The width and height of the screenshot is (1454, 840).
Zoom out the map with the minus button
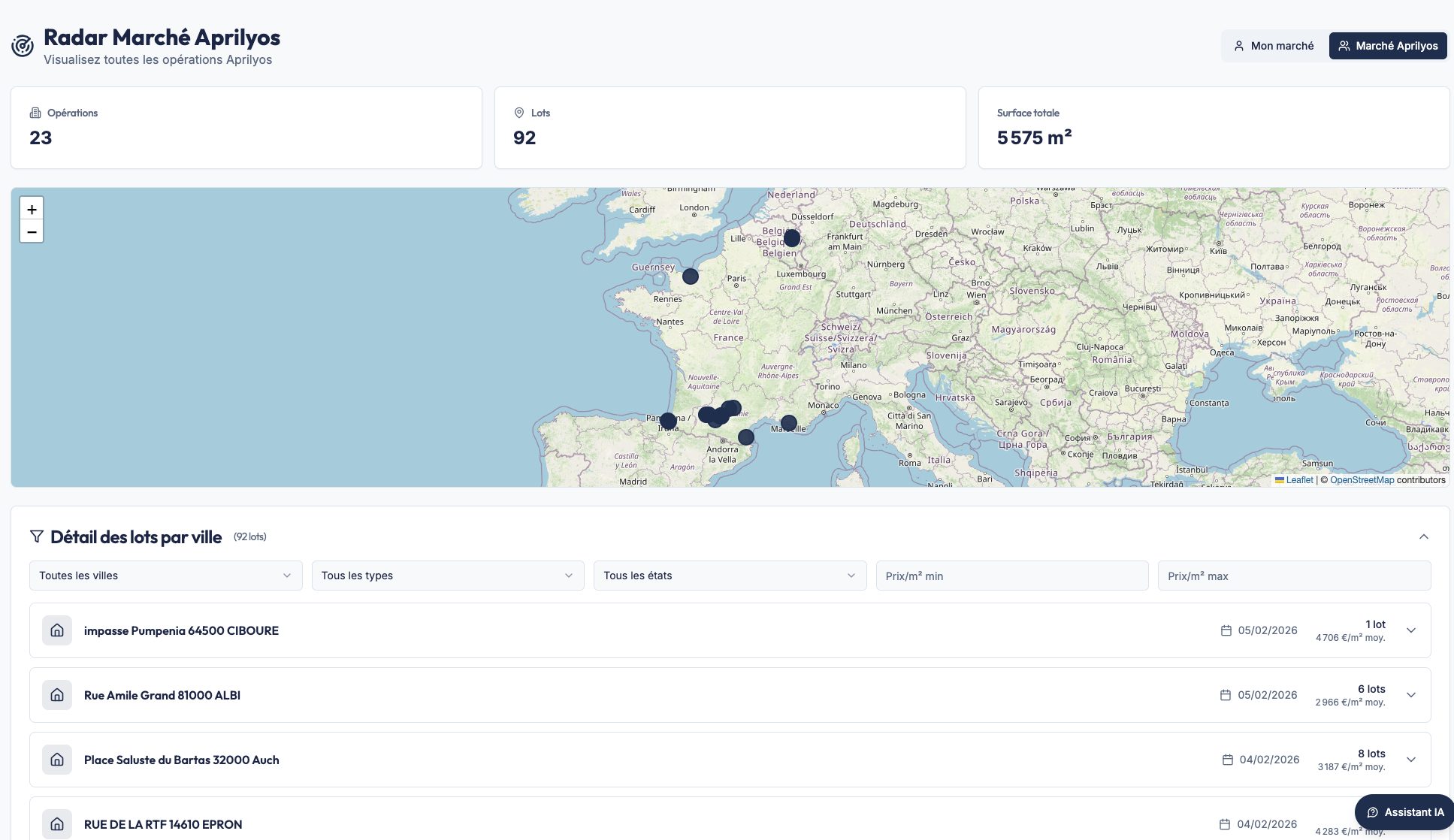pos(32,232)
